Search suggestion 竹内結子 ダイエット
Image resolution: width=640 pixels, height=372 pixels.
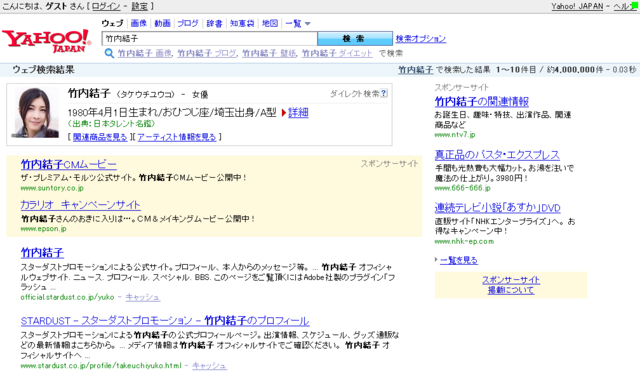(x=337, y=53)
